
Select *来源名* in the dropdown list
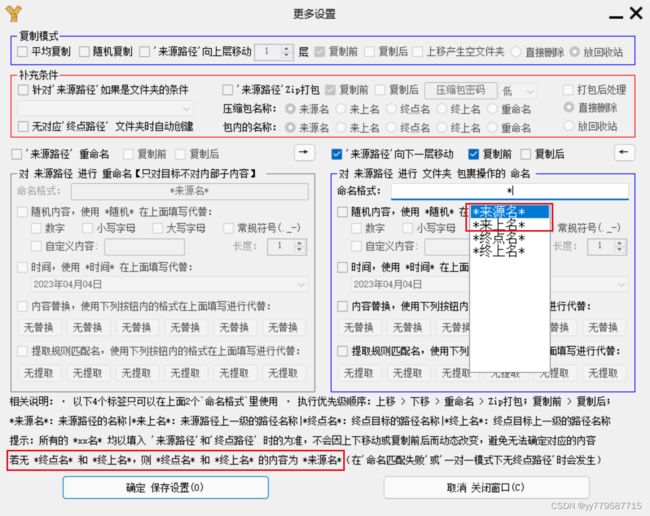(510, 212)
